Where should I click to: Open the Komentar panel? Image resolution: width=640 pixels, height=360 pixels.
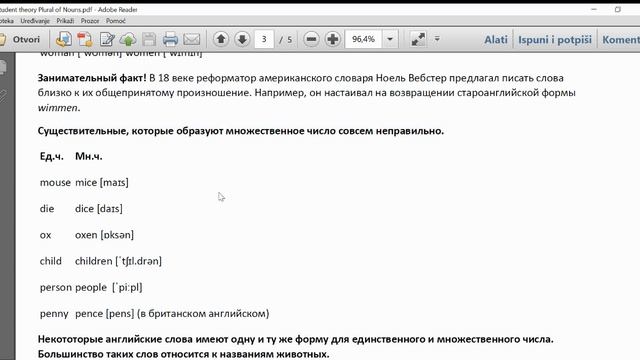(x=621, y=40)
